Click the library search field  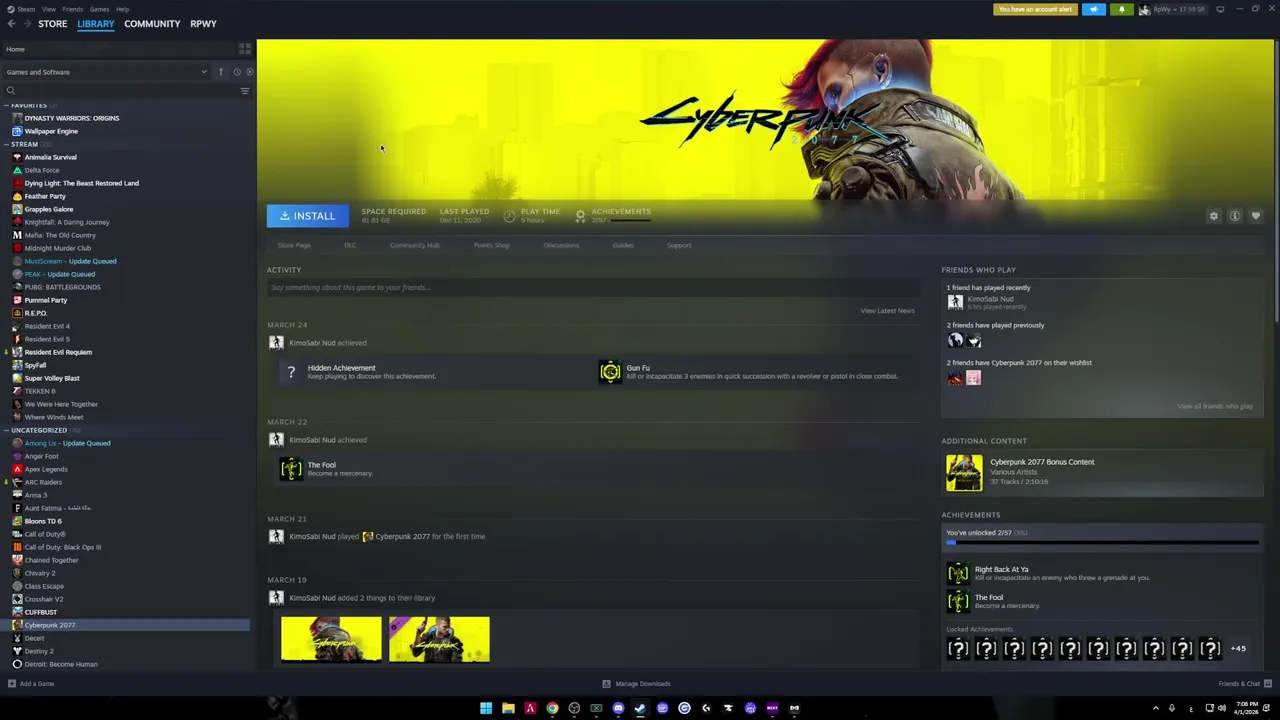click(x=120, y=91)
